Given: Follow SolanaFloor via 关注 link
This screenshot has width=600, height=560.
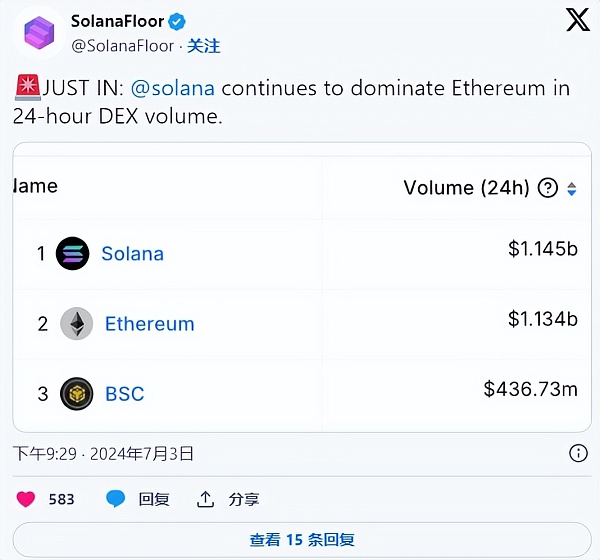Looking at the screenshot, I should pos(204,46).
